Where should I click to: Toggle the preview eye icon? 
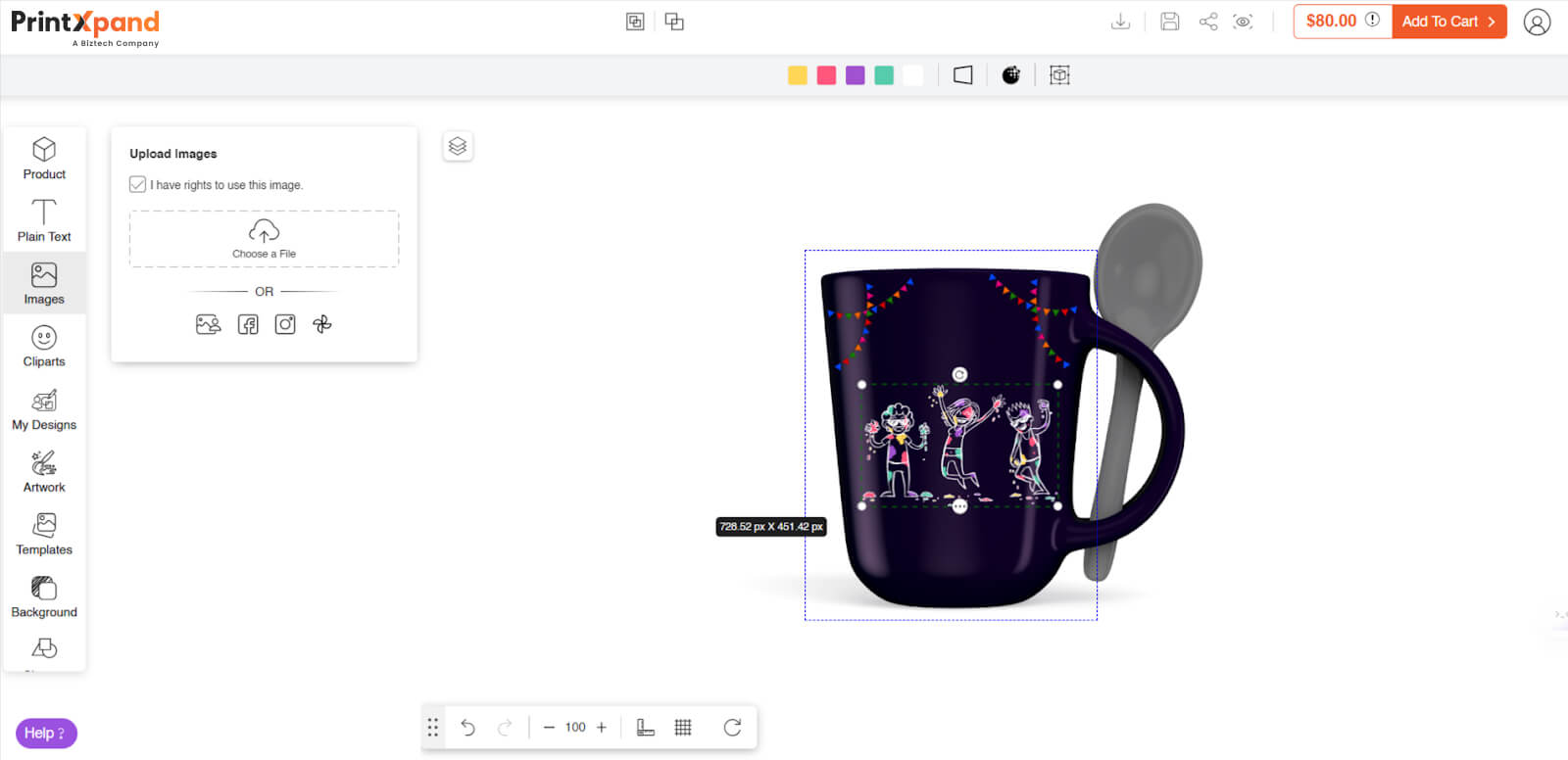click(x=1244, y=22)
